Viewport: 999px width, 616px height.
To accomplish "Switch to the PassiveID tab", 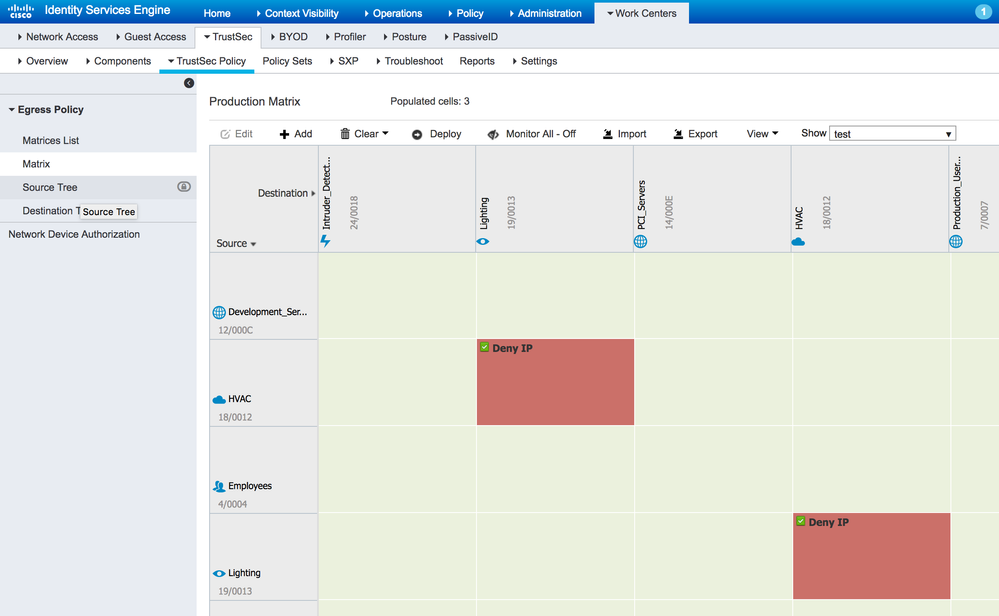I will (x=470, y=37).
